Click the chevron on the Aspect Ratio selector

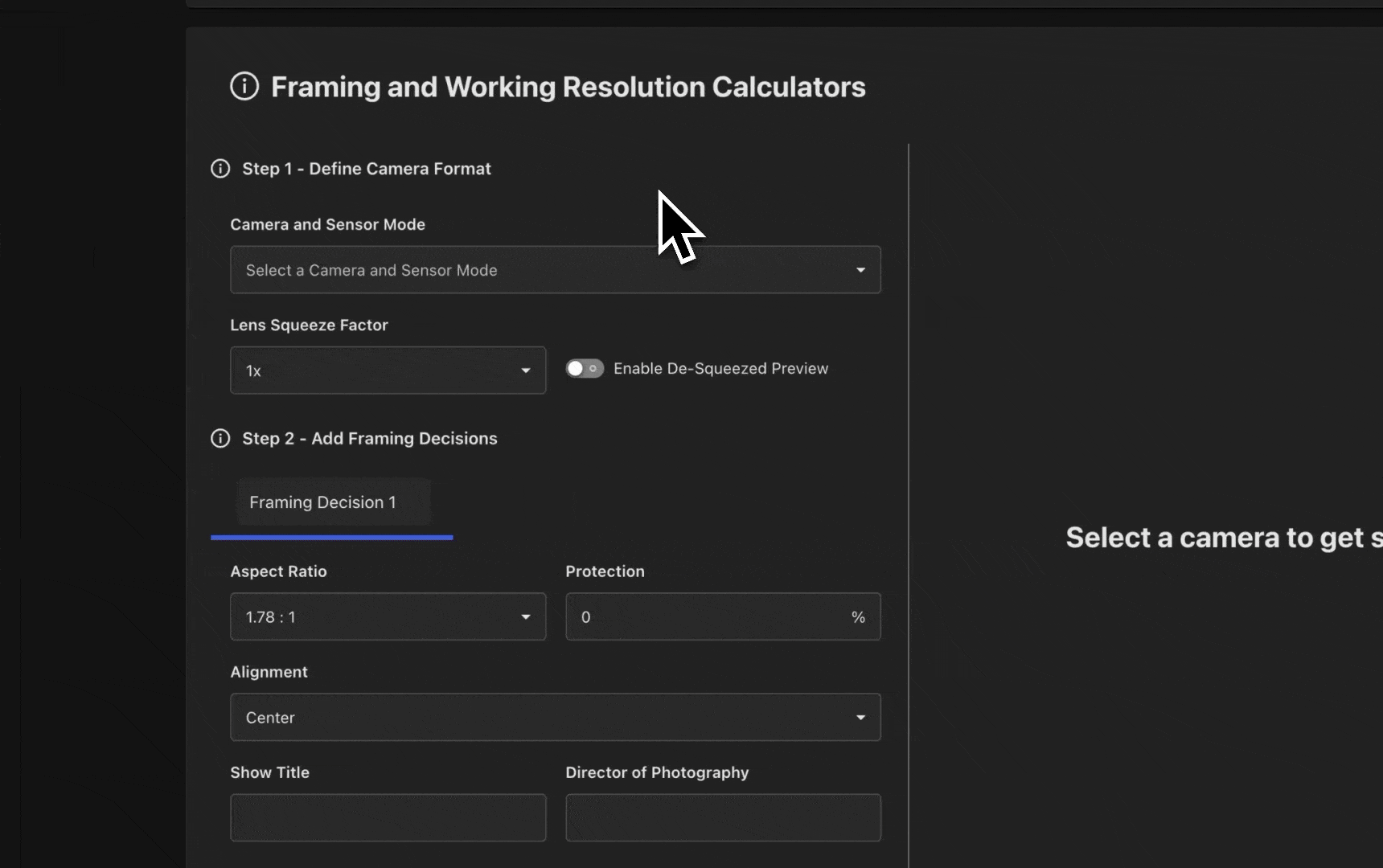pyautogui.click(x=526, y=617)
